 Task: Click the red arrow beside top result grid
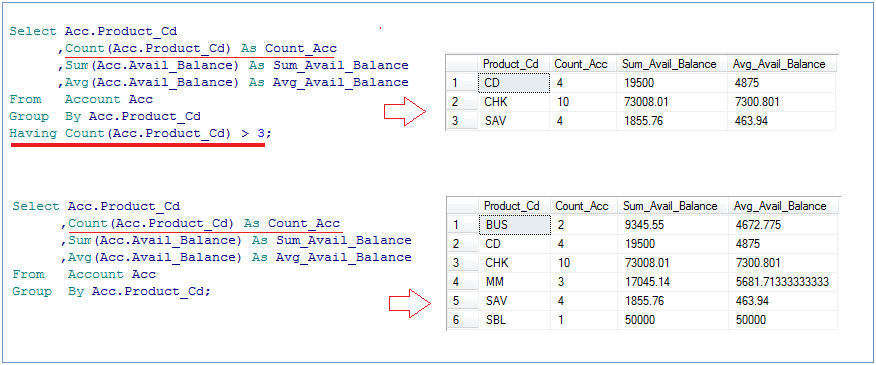[405, 112]
